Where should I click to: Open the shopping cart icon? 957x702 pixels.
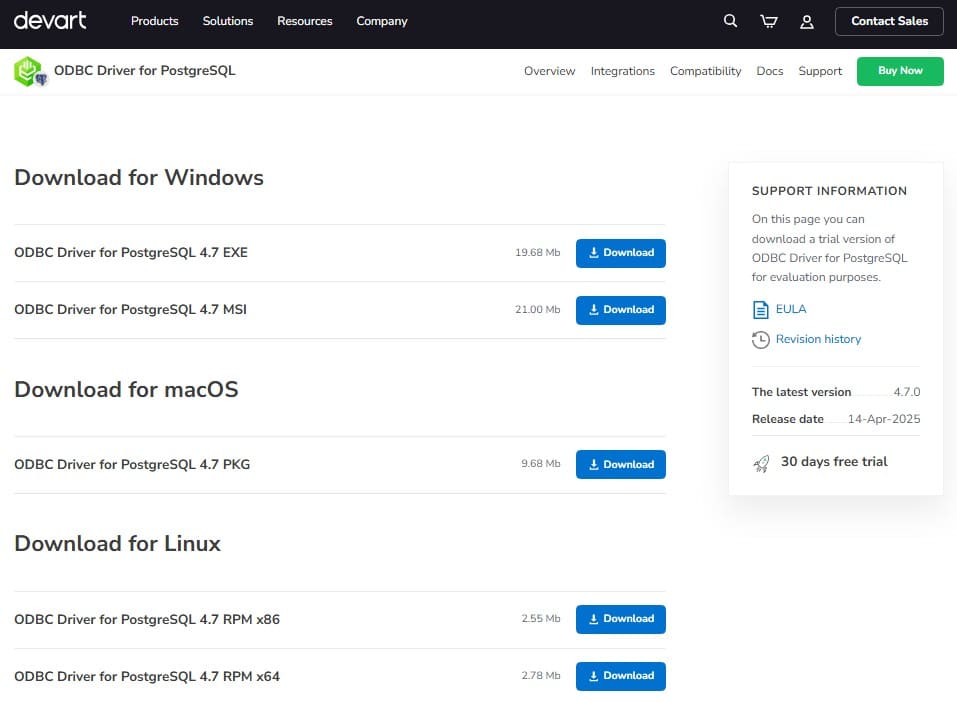(x=768, y=21)
